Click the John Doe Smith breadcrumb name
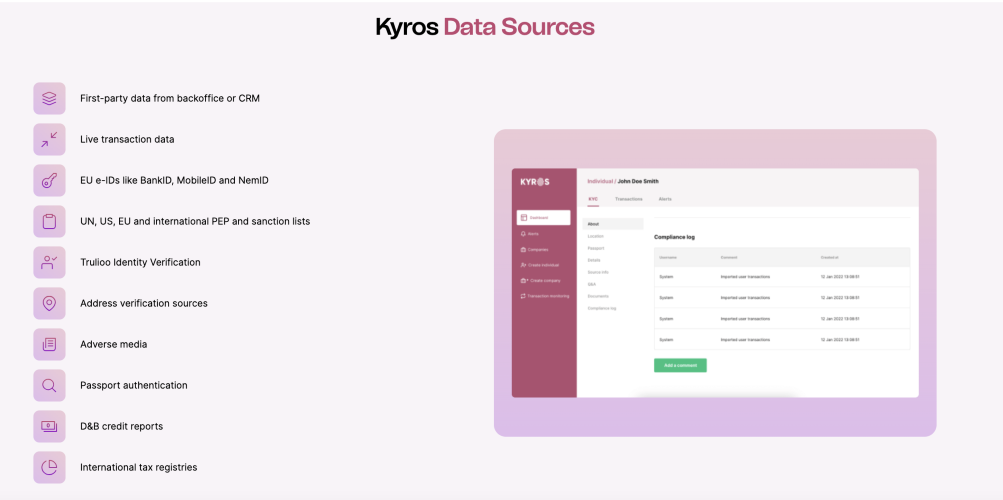The width and height of the screenshot is (1003, 500). [x=638, y=182]
